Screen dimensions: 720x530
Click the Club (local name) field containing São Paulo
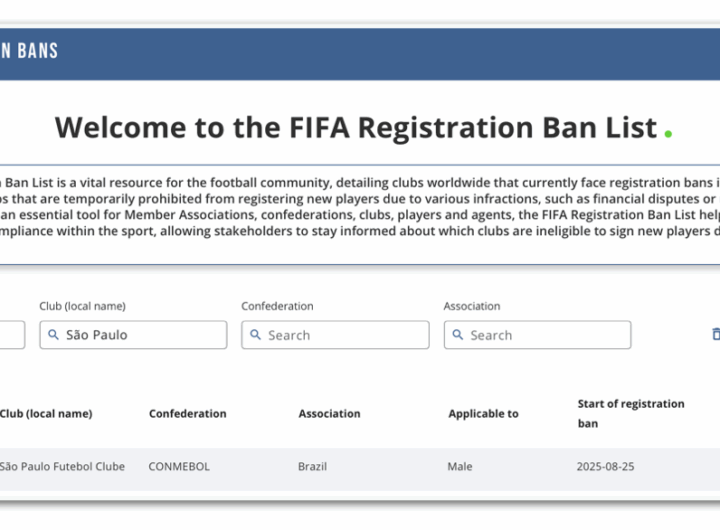(x=140, y=335)
